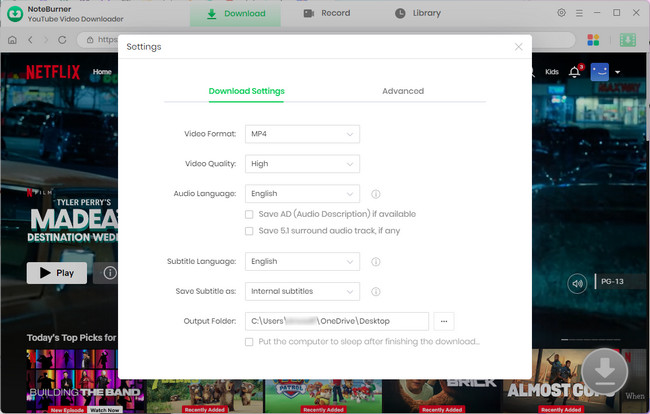
Task: Expand the Audio Language dropdown
Action: point(302,194)
